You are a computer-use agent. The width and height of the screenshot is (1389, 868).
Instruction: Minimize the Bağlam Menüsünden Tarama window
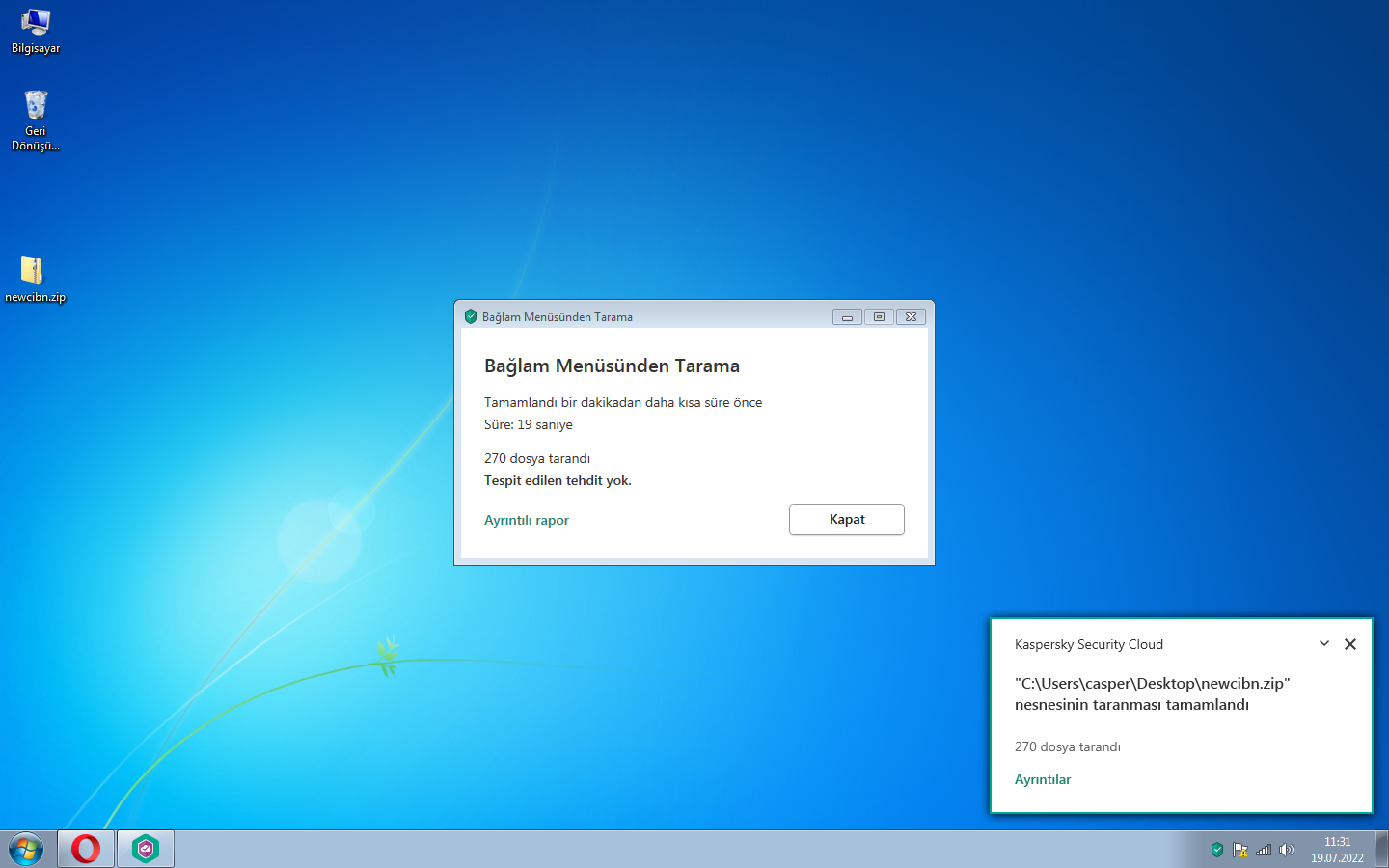(847, 316)
